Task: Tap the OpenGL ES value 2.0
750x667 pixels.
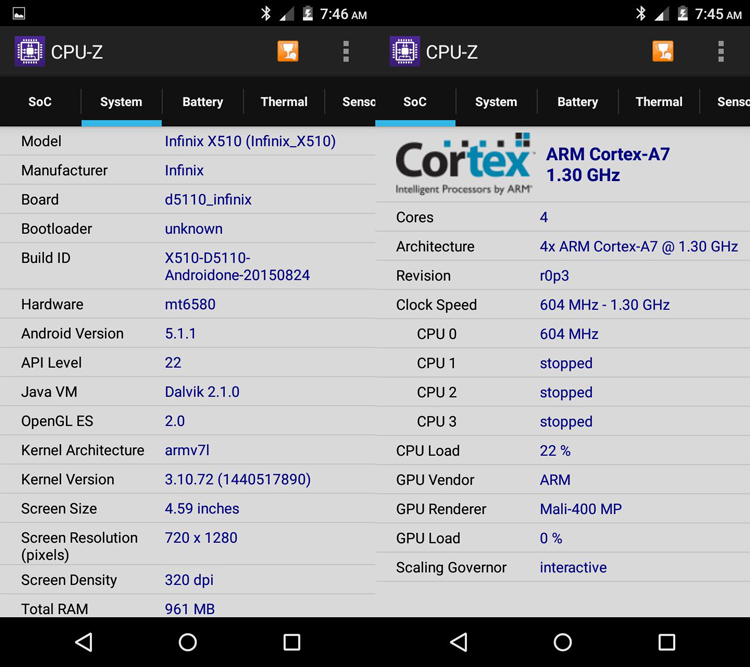Action: click(175, 421)
